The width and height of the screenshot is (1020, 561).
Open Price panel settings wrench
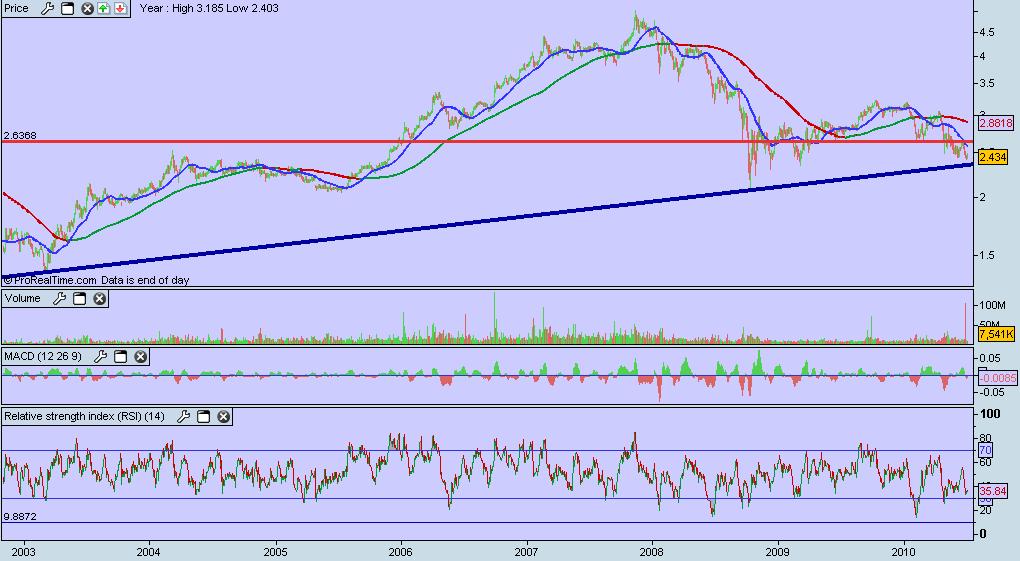click(47, 8)
